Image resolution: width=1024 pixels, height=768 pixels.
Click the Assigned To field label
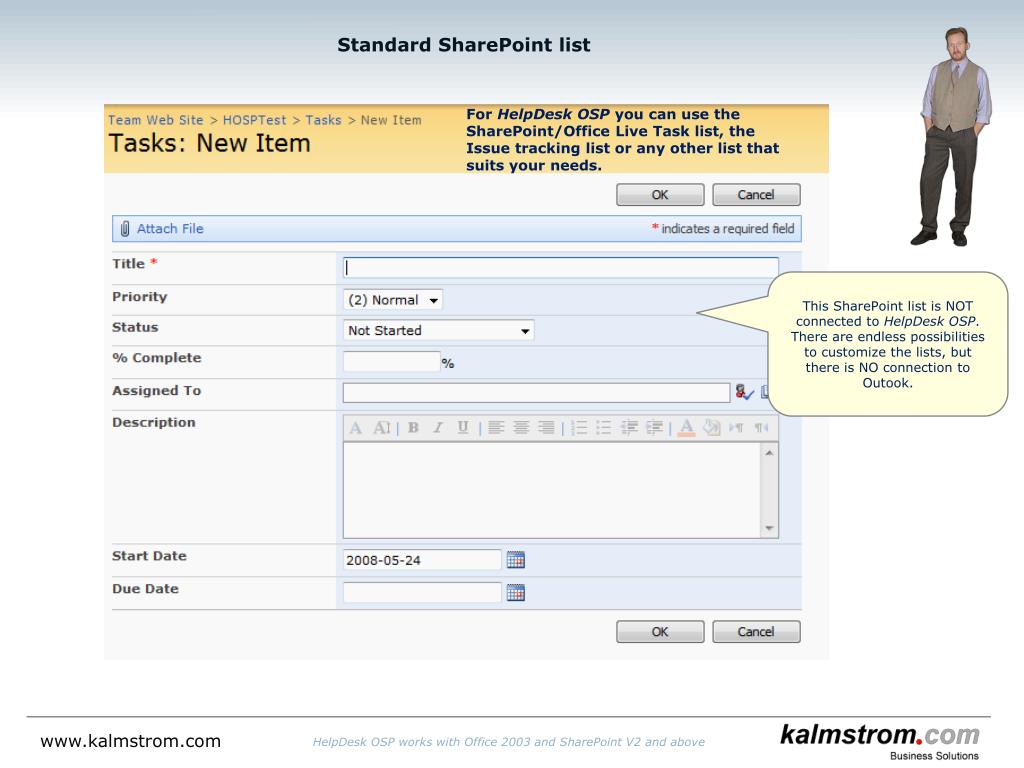157,391
